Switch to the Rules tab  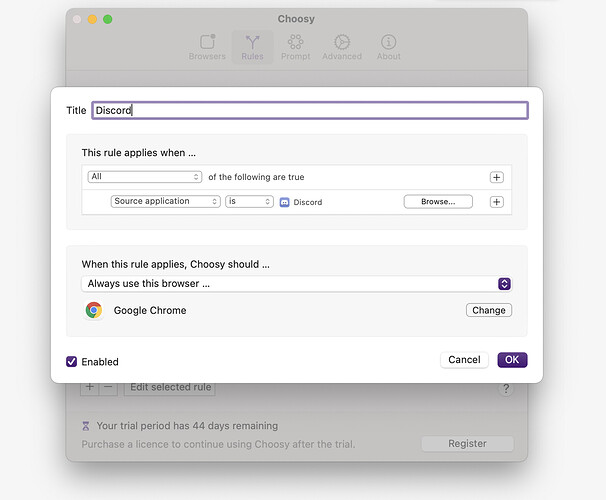tap(252, 47)
